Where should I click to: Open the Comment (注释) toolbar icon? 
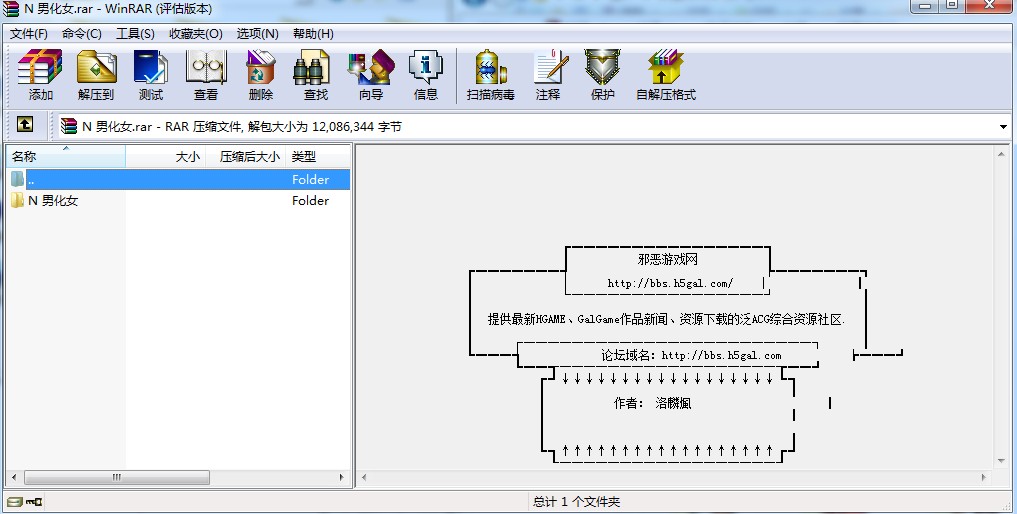coord(548,75)
